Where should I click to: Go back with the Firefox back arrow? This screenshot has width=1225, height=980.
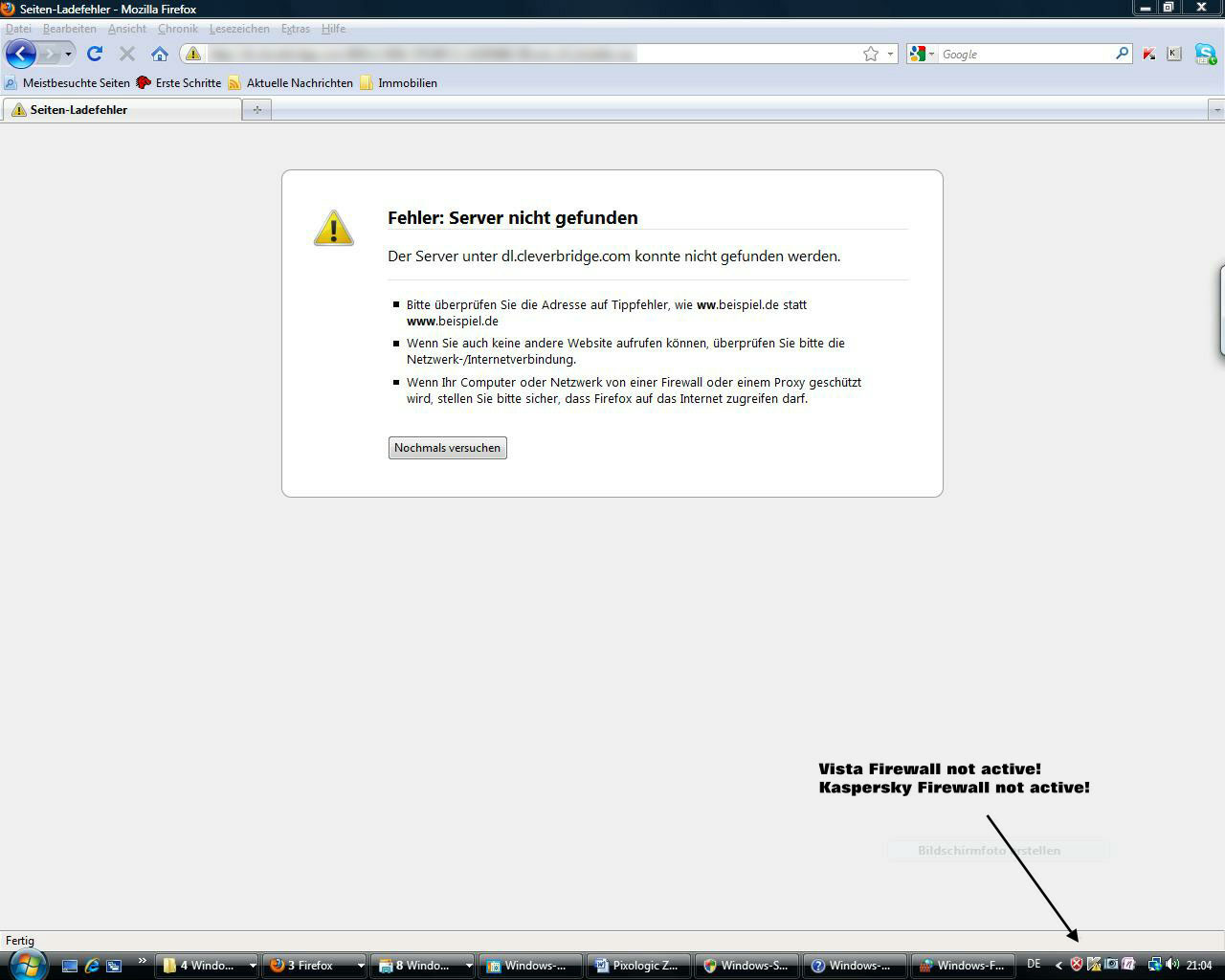[x=20, y=54]
